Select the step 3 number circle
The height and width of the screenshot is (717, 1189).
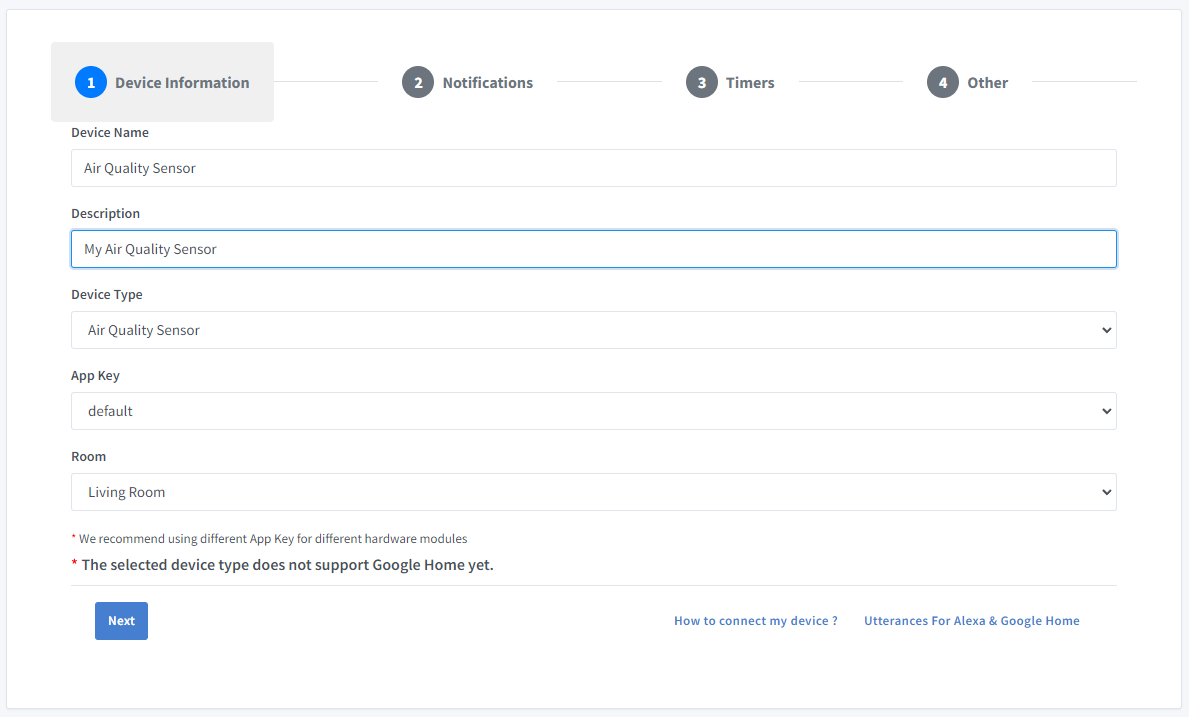click(x=702, y=83)
